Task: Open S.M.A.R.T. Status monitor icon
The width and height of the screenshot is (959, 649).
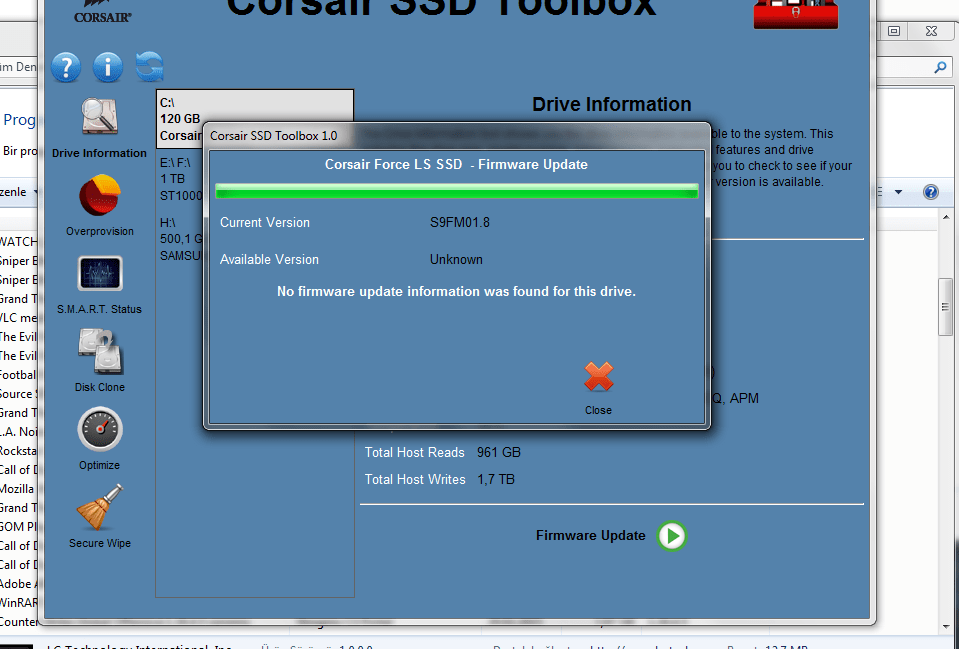Action: [100, 273]
